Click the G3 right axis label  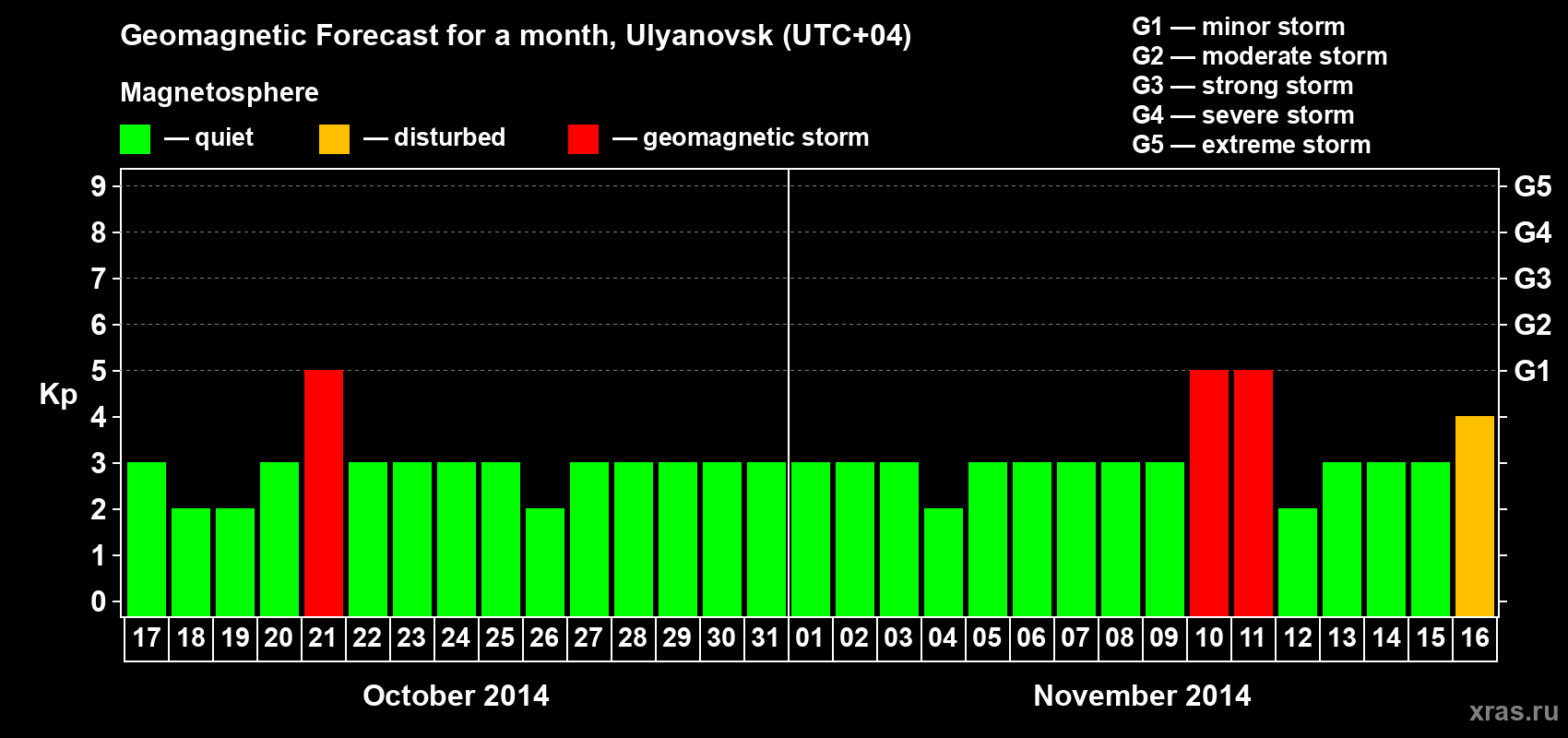(x=1532, y=279)
